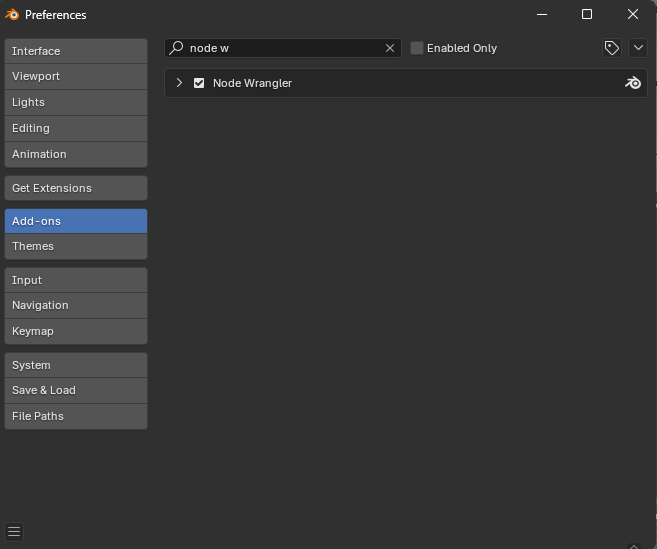Click the search magnifier icon
The image size is (657, 549).
(x=176, y=48)
